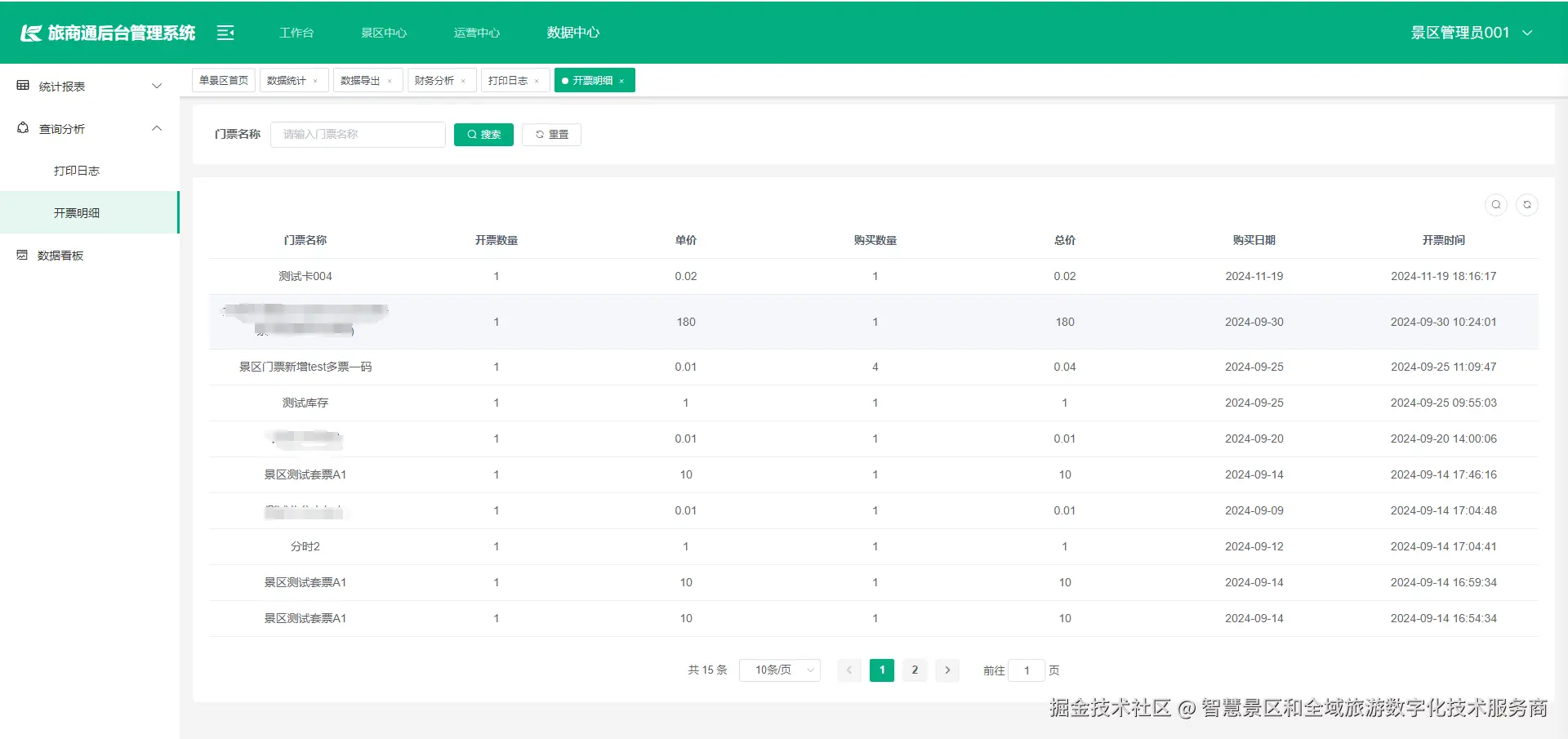Close the 数据统计 tab
1568x739 pixels.
(x=316, y=80)
